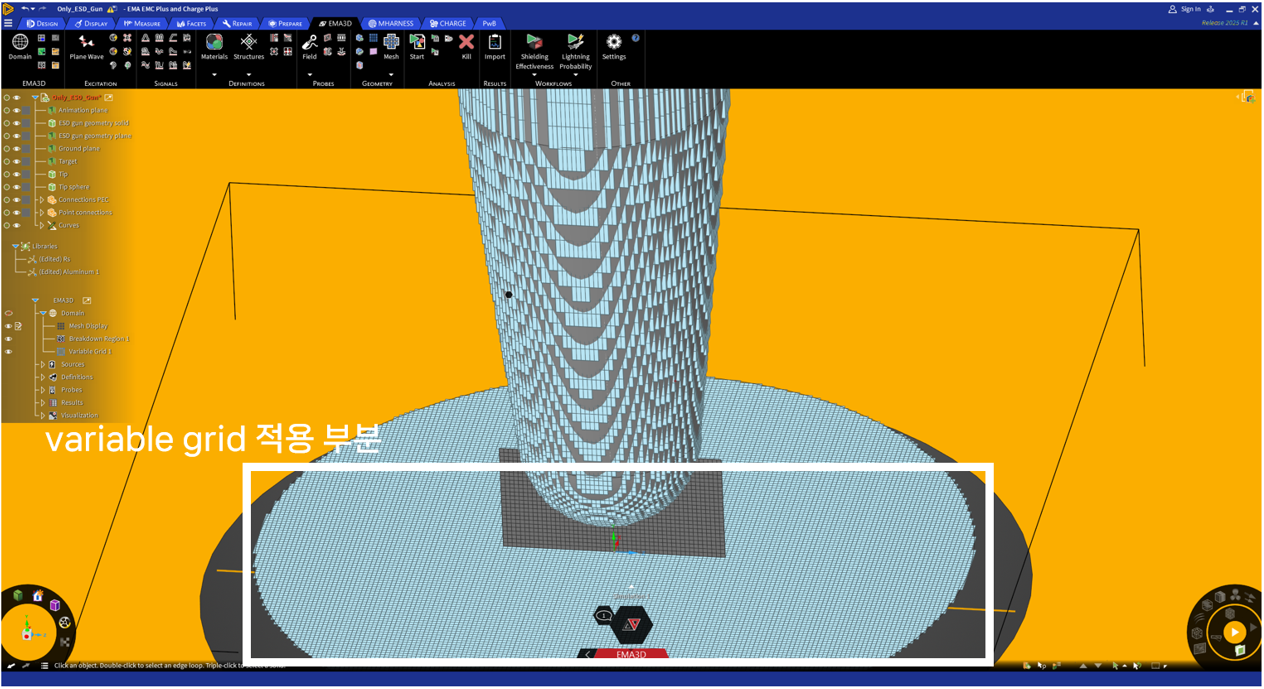Toggle visibility of Ground plane
Screen dimensions: 1264x689
pyautogui.click(x=17, y=149)
